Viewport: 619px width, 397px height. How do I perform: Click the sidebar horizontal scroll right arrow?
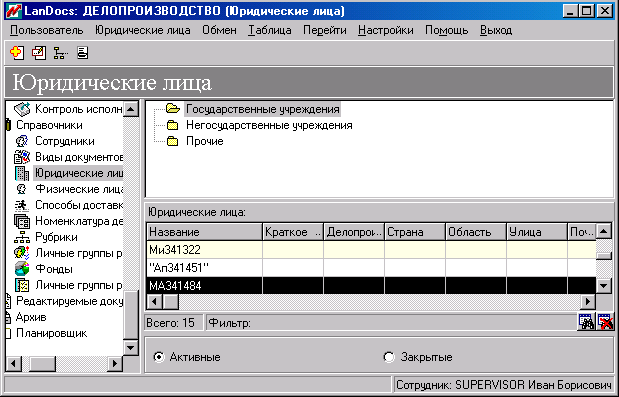click(x=115, y=363)
